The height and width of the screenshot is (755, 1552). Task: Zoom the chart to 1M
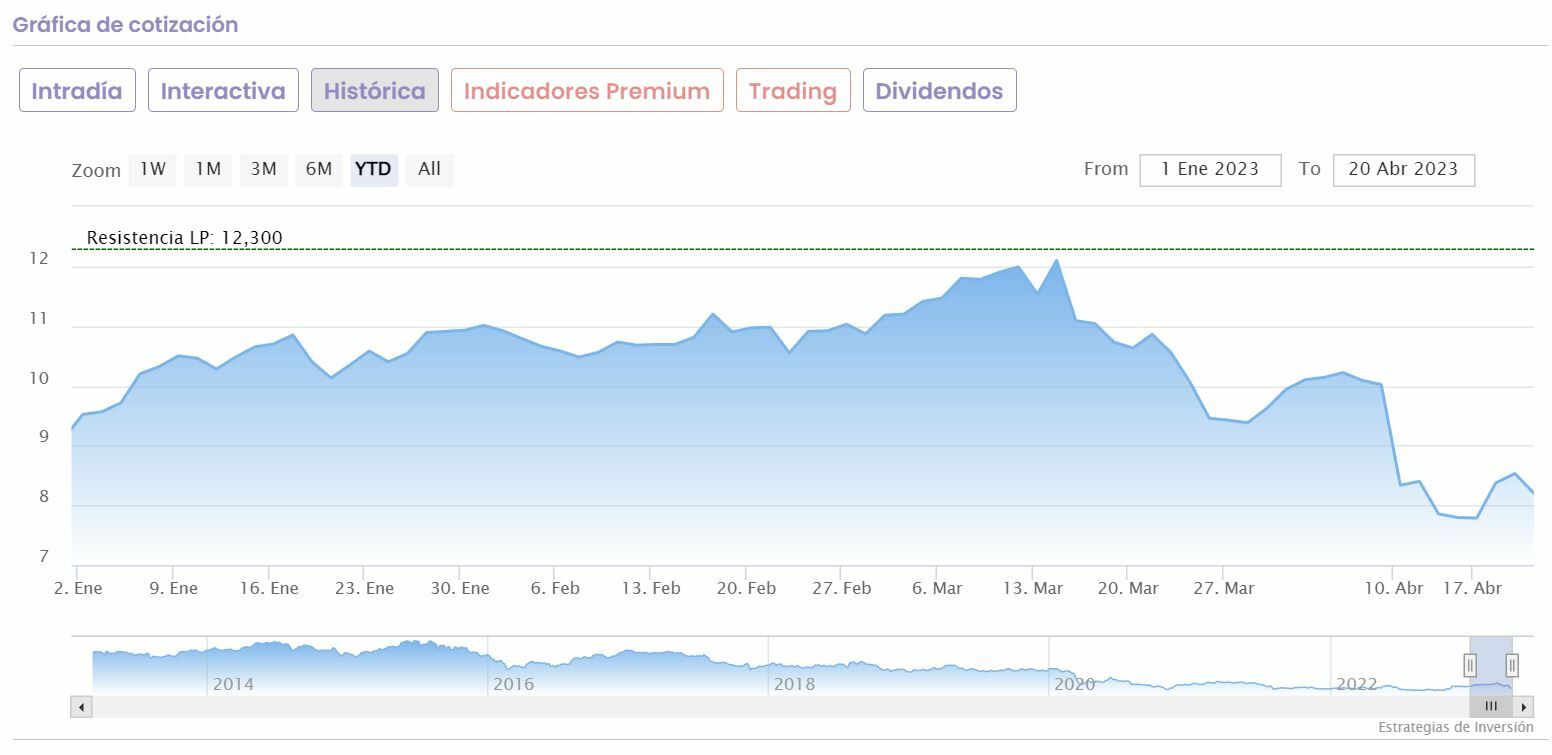(x=208, y=170)
